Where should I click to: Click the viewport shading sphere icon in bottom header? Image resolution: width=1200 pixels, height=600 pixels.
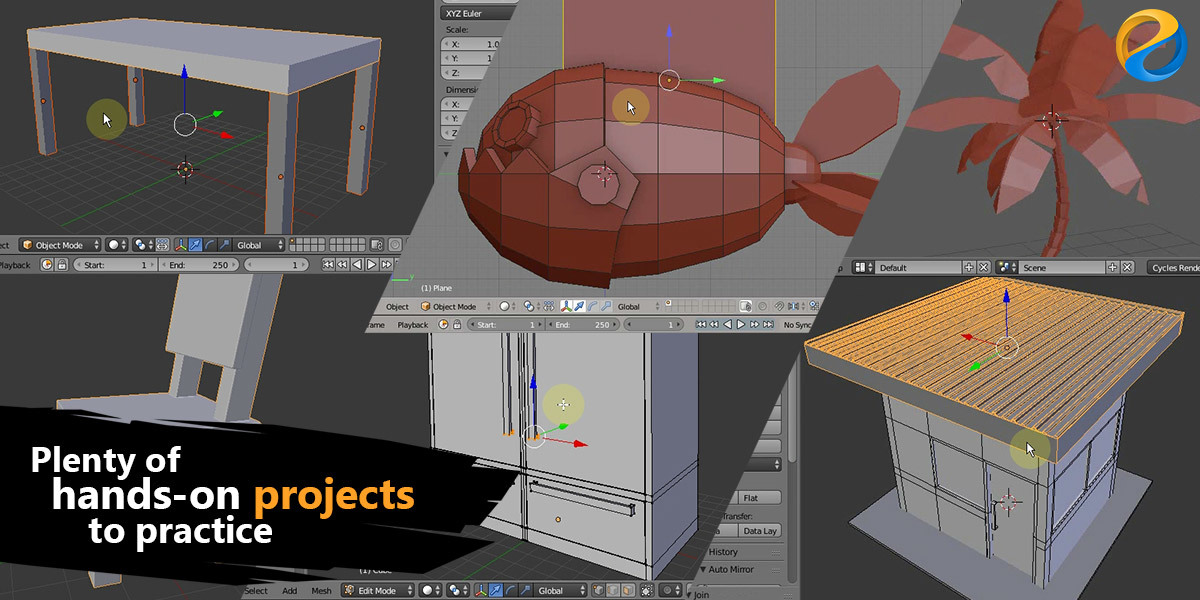(427, 591)
